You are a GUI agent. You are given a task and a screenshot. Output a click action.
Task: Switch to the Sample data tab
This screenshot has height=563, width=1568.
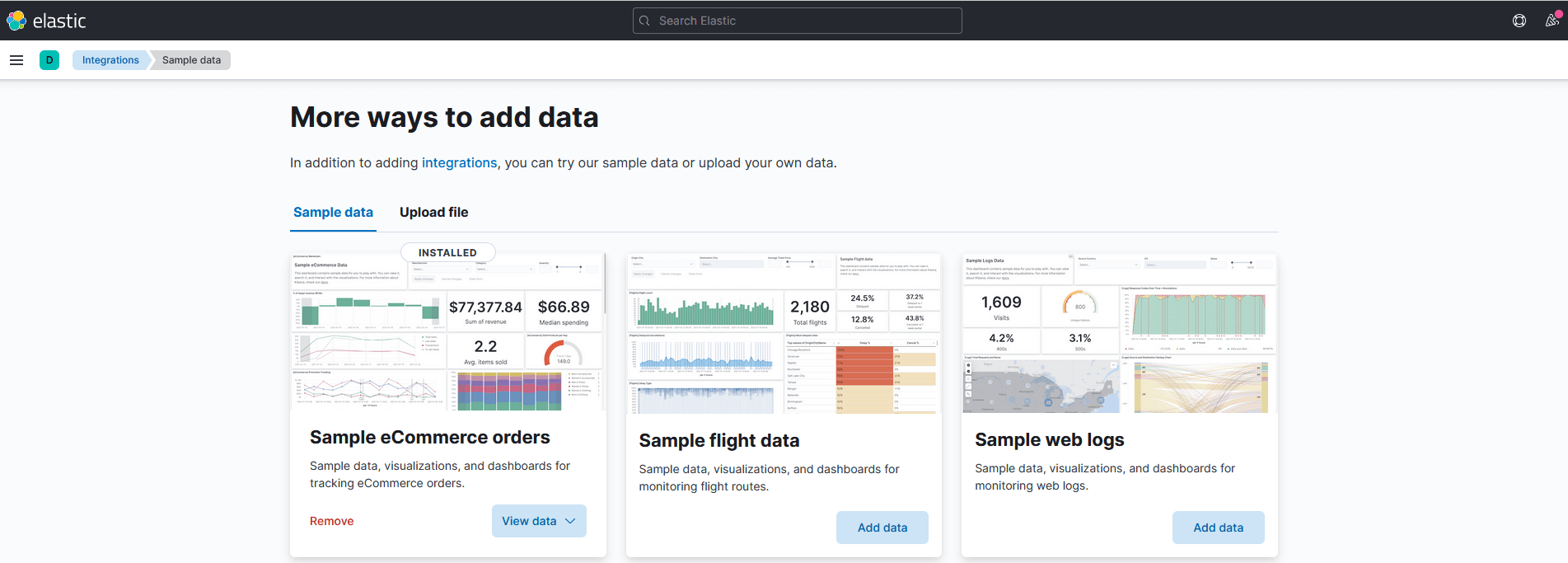tap(333, 213)
